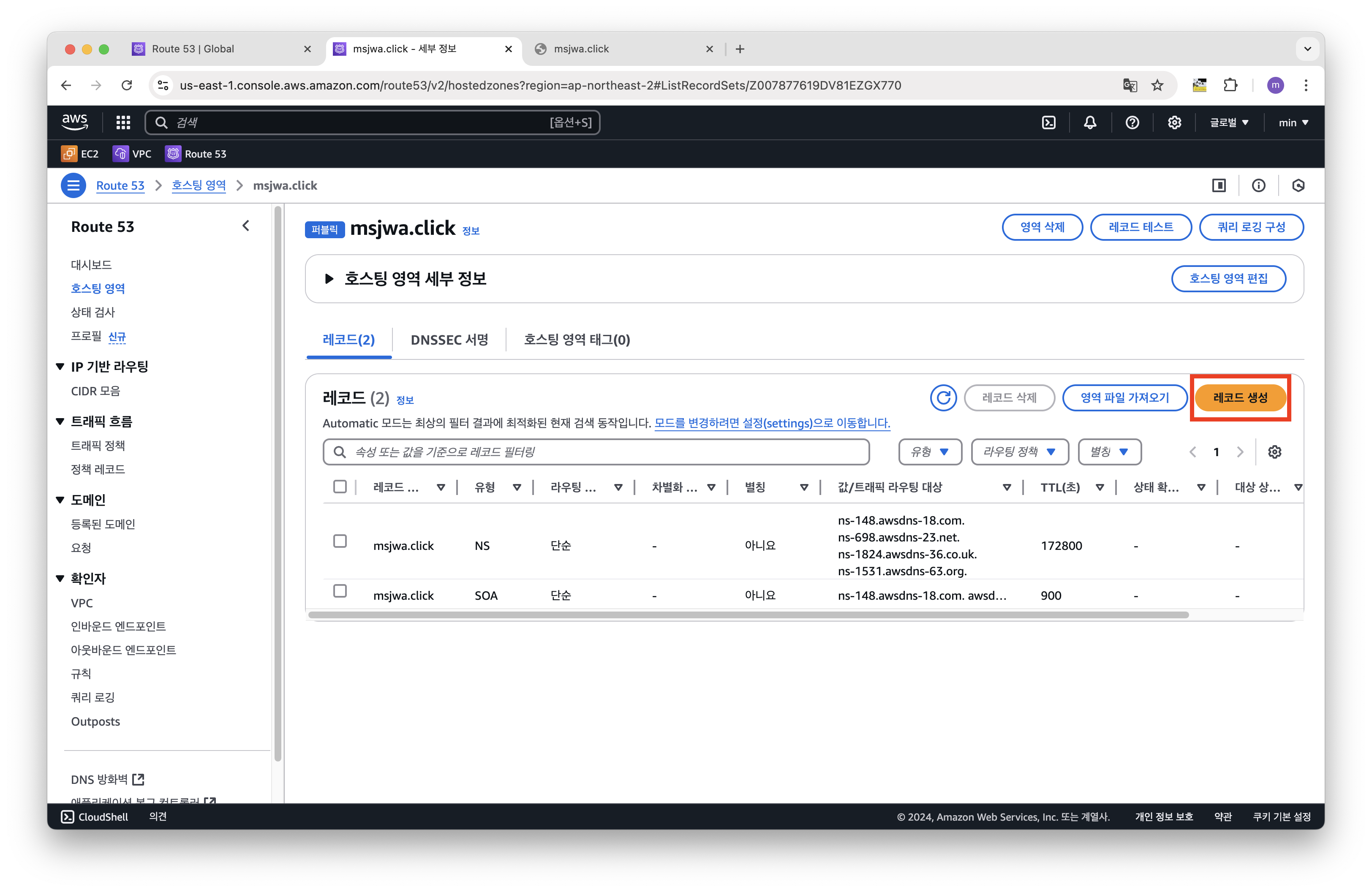Switch to the DNSSEC 서명 tab
This screenshot has width=1372, height=892.
coord(449,340)
